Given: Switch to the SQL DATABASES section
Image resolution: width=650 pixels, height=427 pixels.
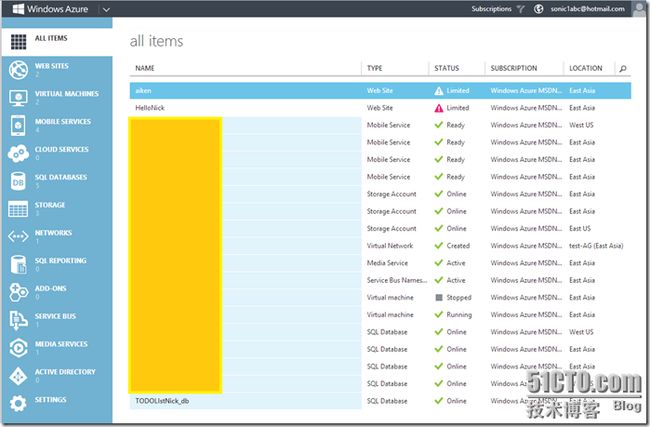Looking at the screenshot, I should click(61, 177).
